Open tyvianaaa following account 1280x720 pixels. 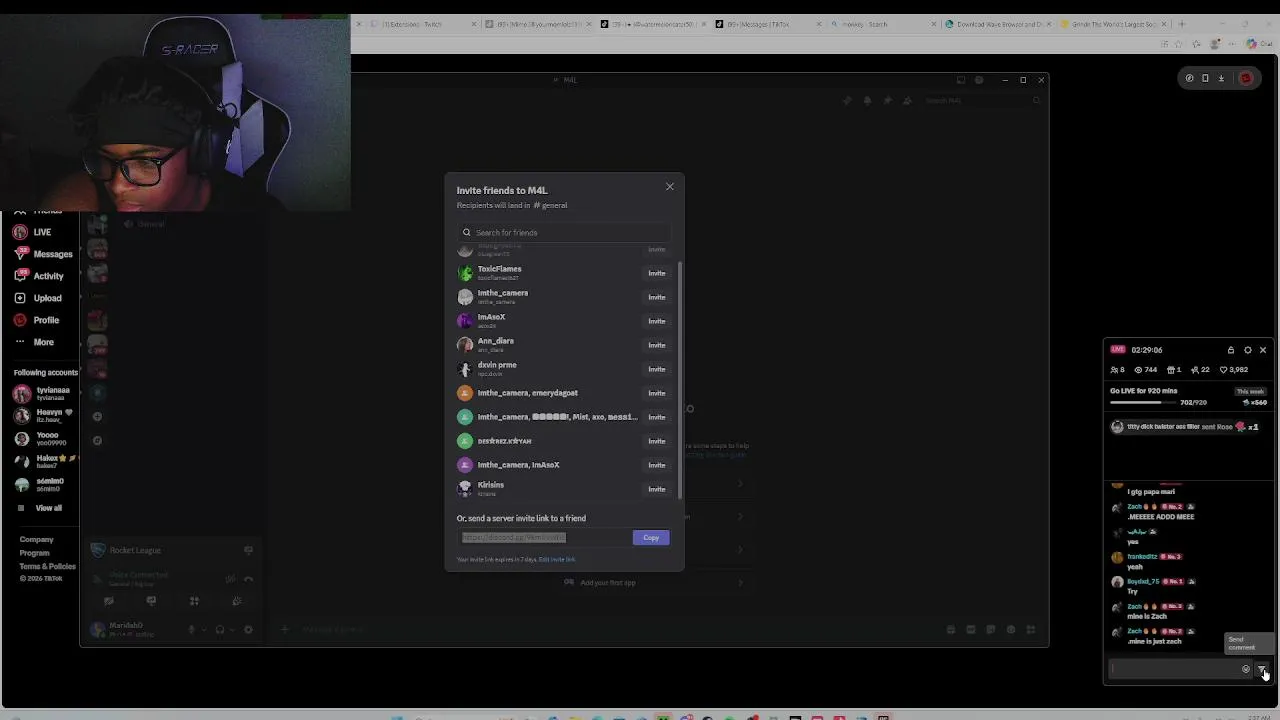42,393
